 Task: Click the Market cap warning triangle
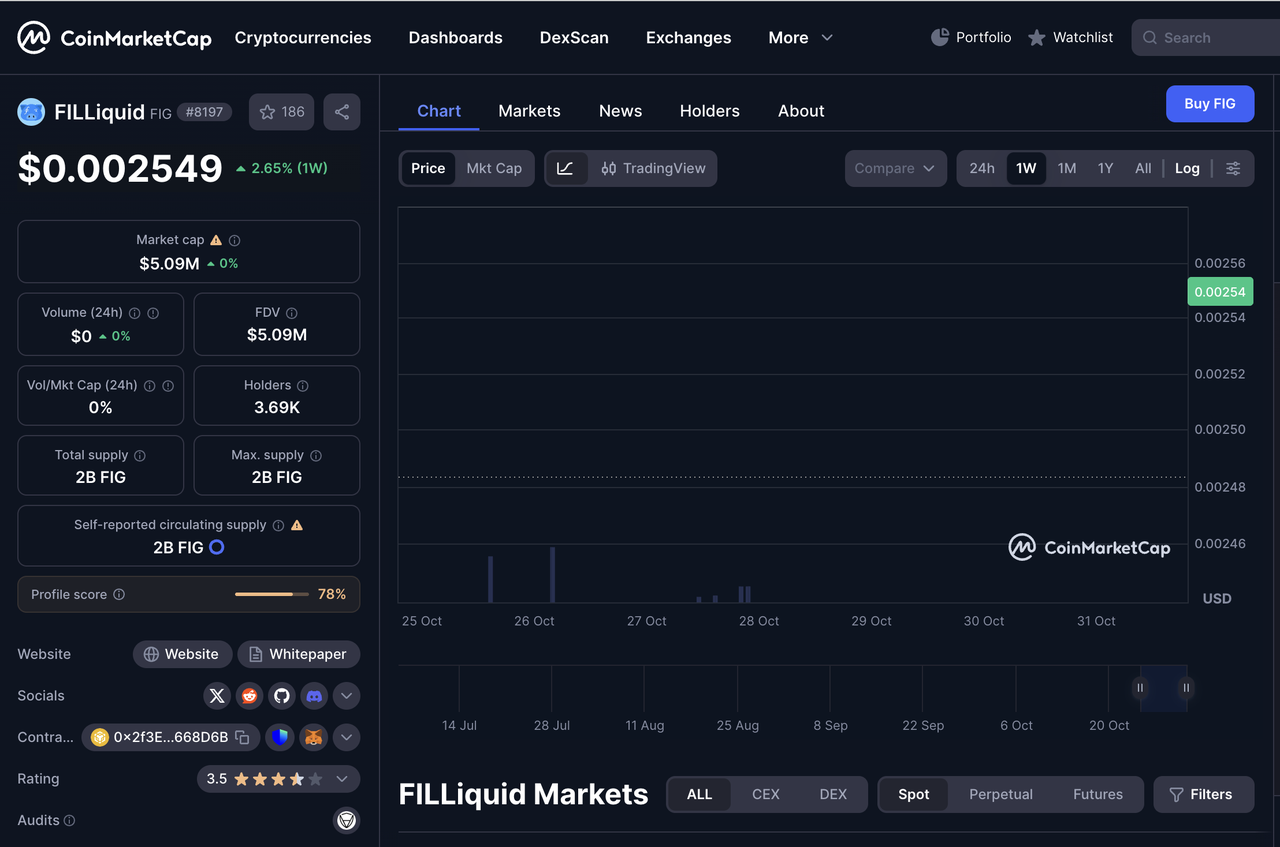tap(216, 240)
